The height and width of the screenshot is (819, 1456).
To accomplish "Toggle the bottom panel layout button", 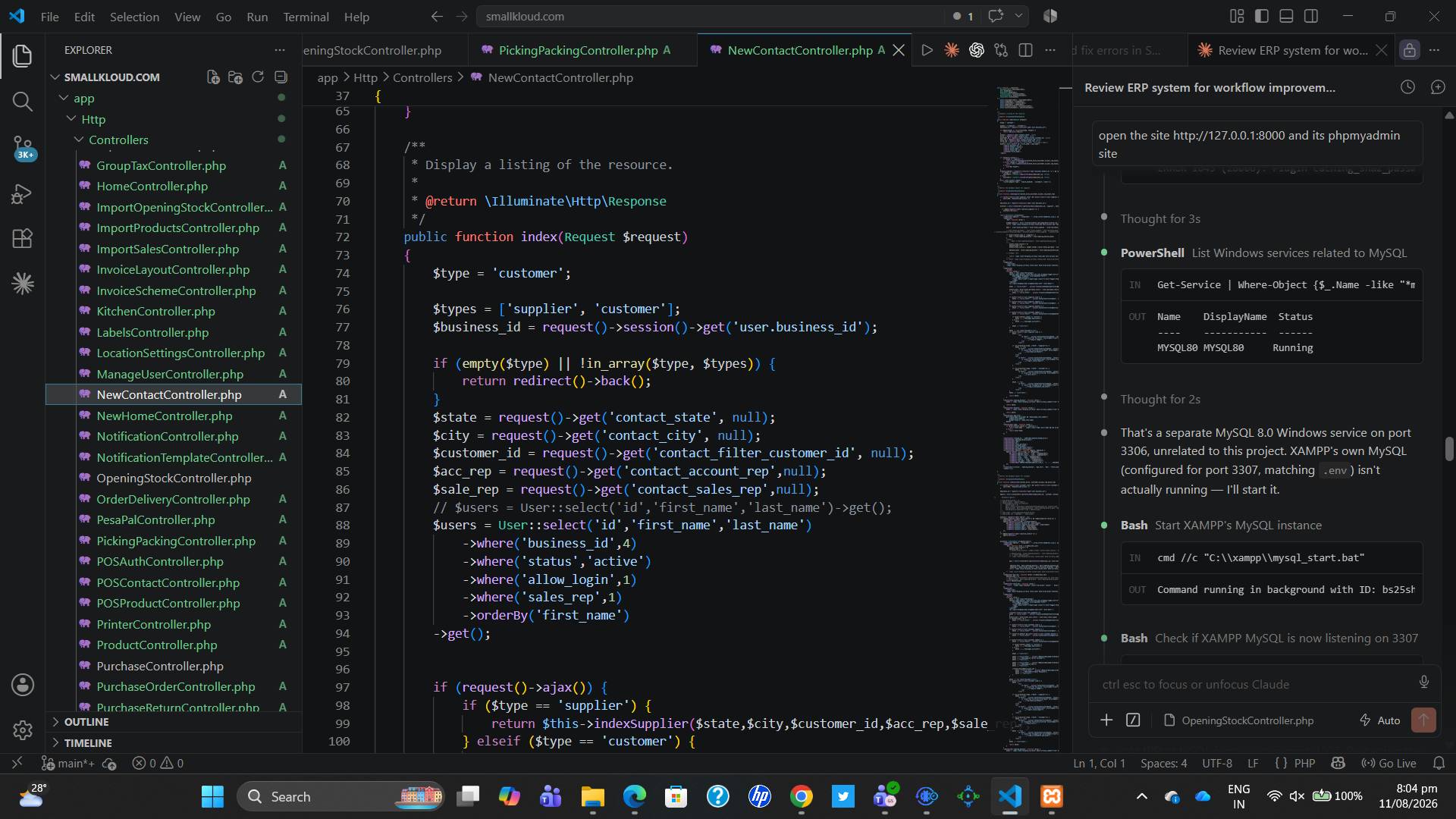I will click(x=1286, y=16).
